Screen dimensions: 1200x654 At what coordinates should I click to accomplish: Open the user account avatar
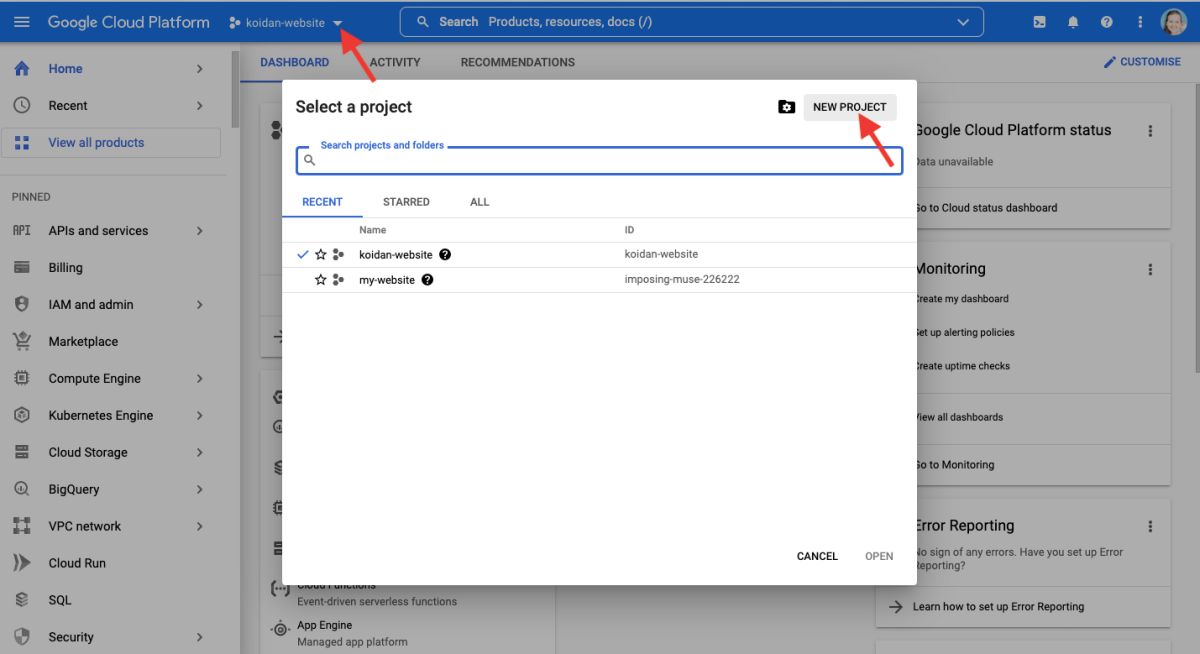[x=1173, y=22]
